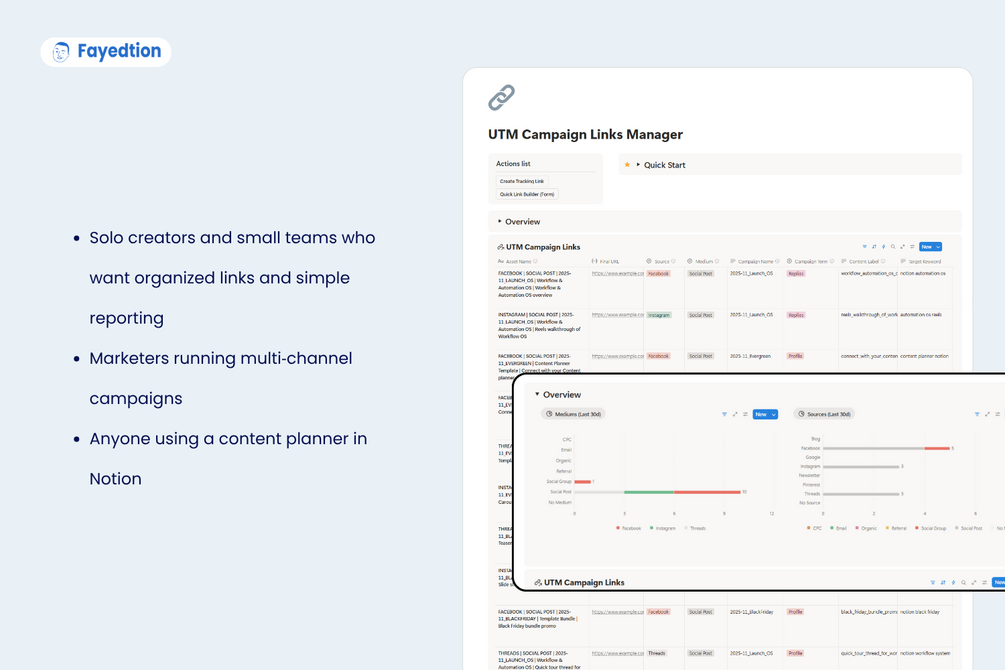Toggle Threads legend item under Mediums chart

point(695,528)
